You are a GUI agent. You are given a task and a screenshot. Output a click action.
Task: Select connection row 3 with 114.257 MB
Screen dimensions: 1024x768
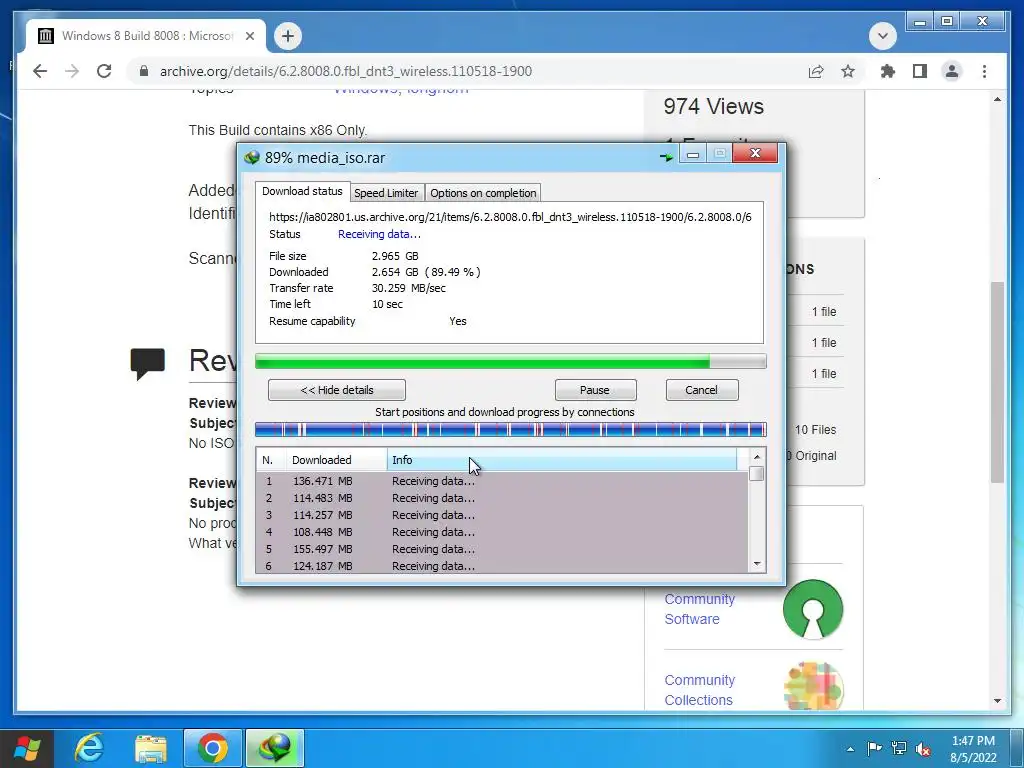502,515
